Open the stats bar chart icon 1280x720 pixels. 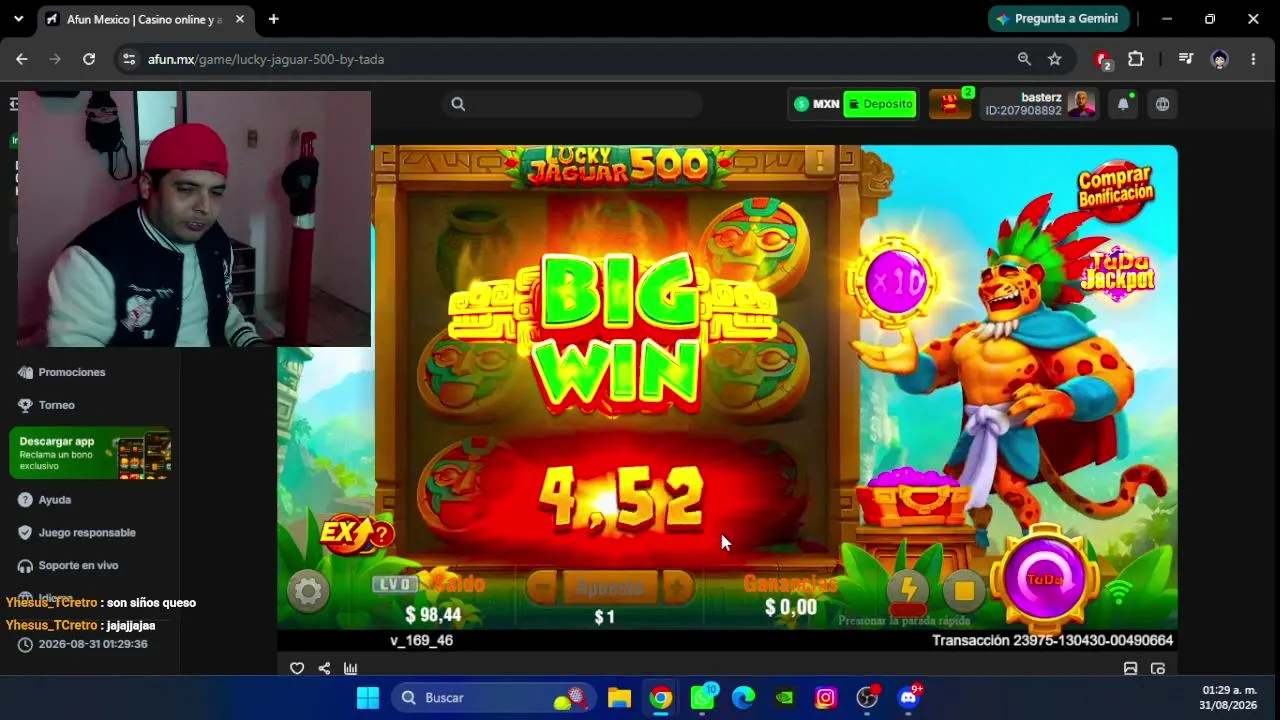tap(351, 669)
